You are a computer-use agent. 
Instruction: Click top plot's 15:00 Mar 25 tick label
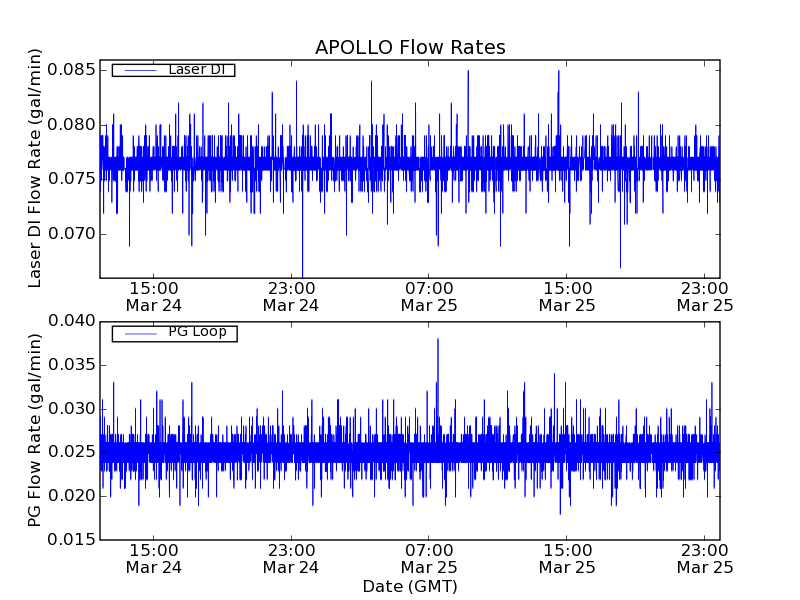567,297
